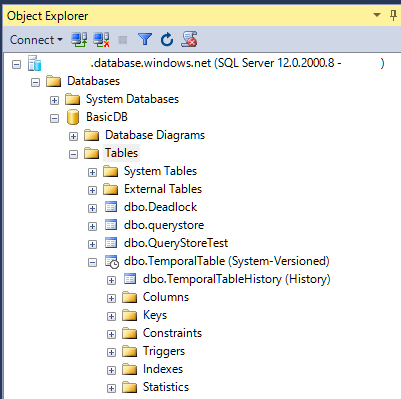This screenshot has width=401, height=399.
Task: Click the Refresh icon in toolbar
Action: click(167, 40)
